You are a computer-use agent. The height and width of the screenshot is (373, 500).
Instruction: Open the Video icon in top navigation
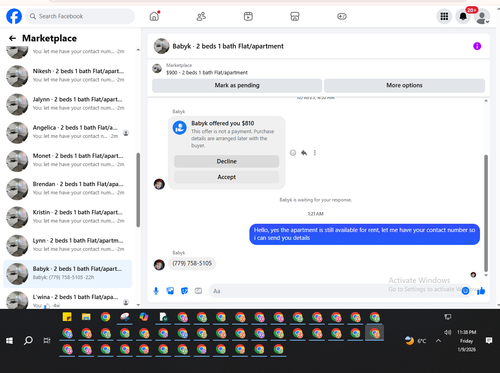pyautogui.click(x=248, y=16)
